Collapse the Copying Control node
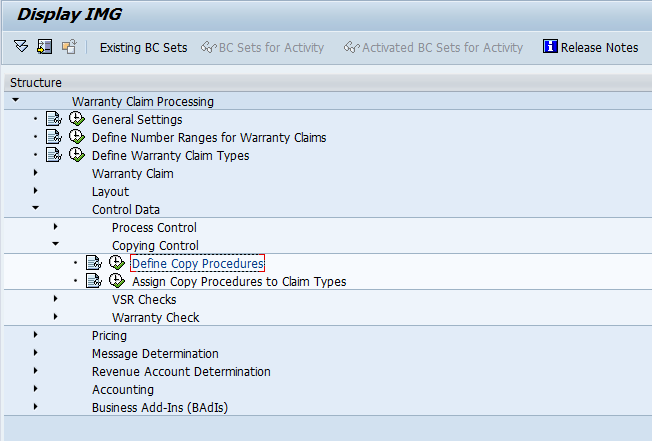The image size is (652, 441). [x=55, y=244]
